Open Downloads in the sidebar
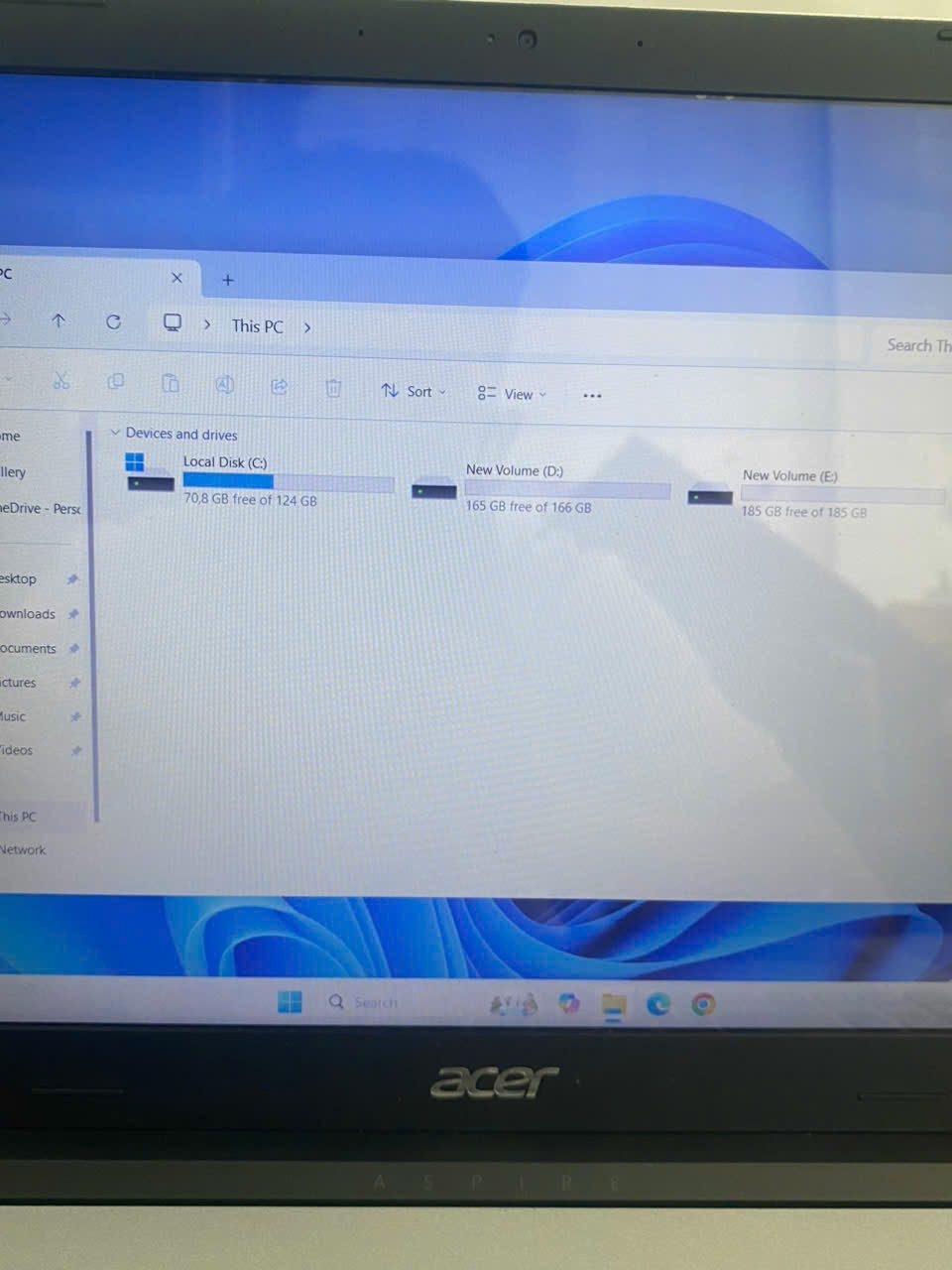The width and height of the screenshot is (952, 1270). (28, 614)
